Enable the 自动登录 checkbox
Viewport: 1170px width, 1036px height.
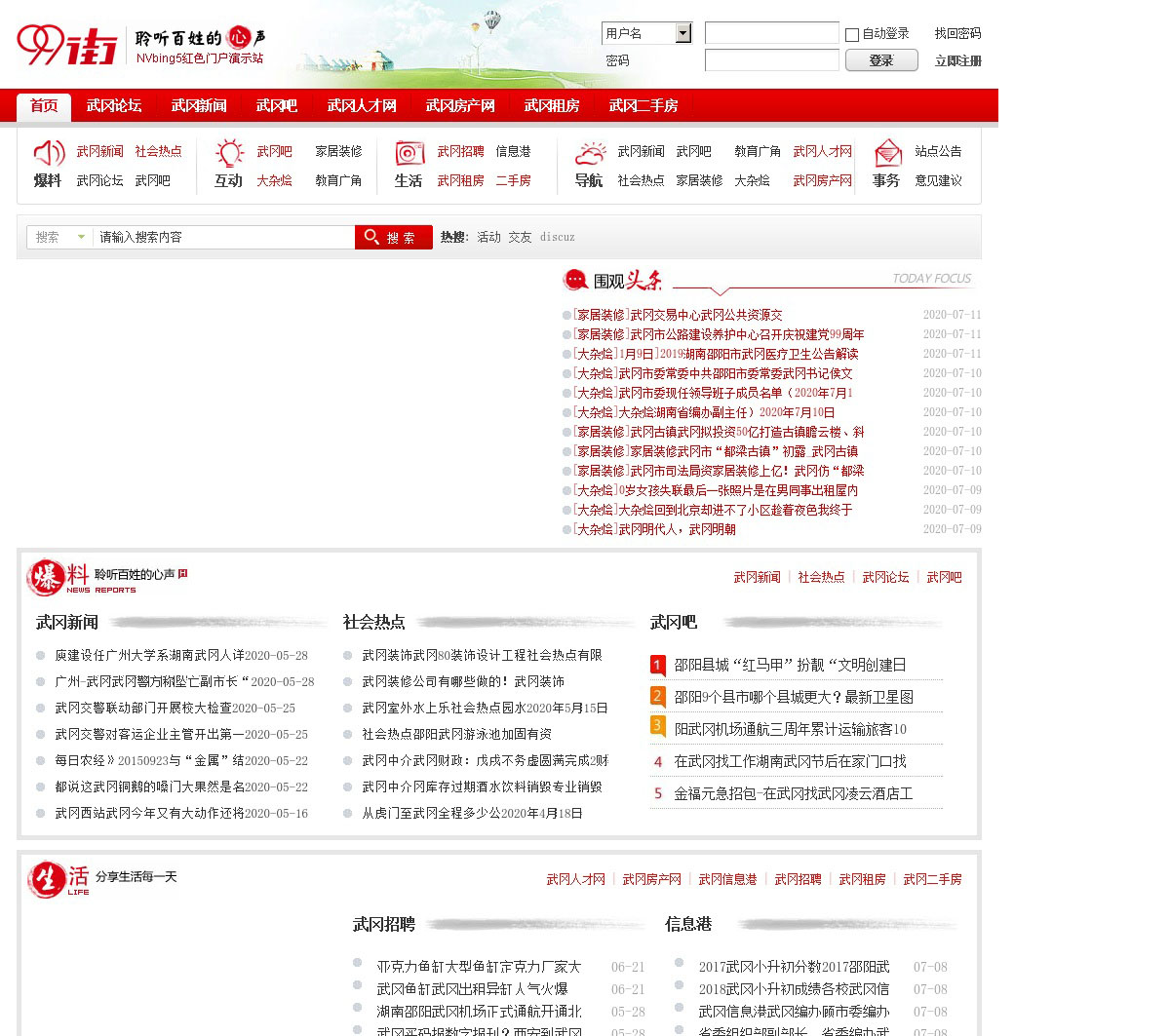[852, 34]
